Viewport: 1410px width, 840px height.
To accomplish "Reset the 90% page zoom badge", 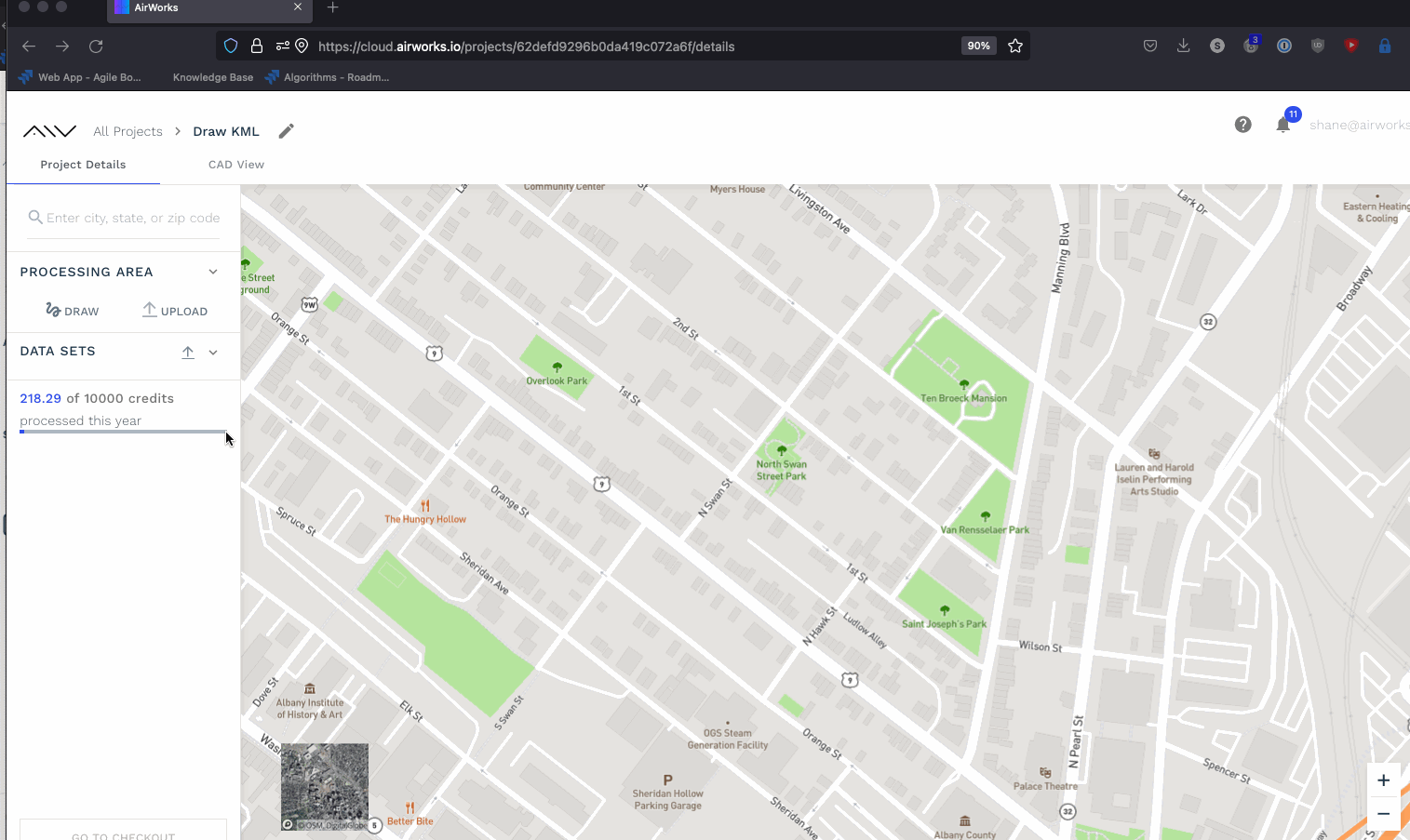I will [x=978, y=46].
